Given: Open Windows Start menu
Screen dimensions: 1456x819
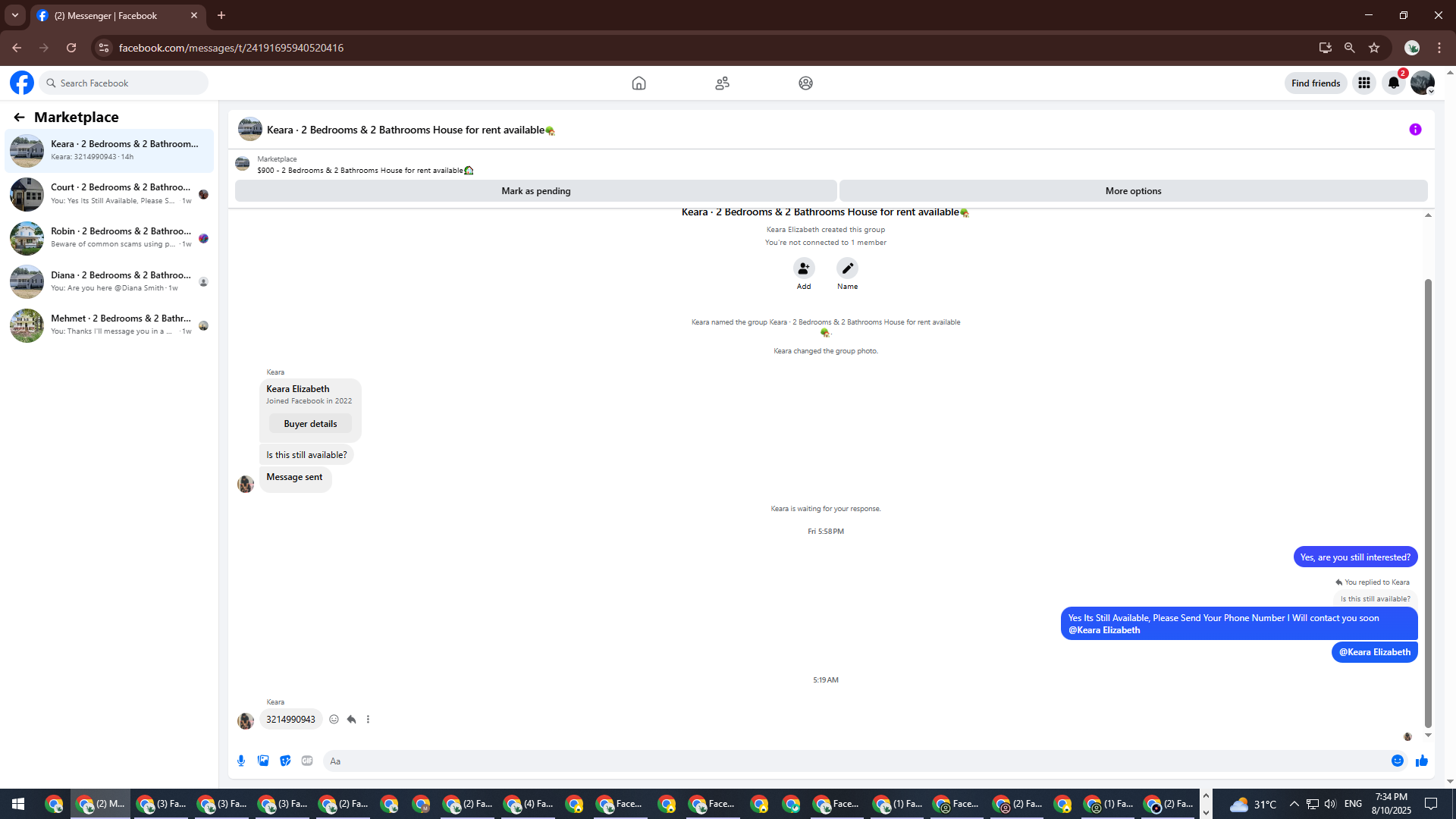Looking at the screenshot, I should tap(18, 804).
